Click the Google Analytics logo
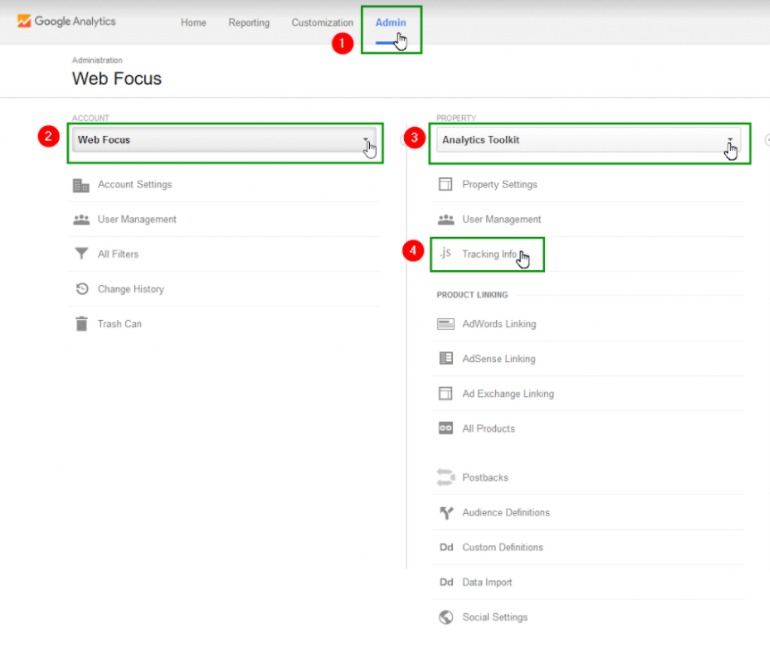770x647 pixels. point(66,21)
